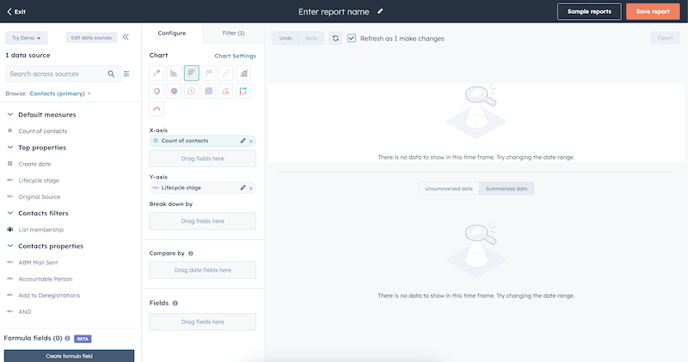Select the KPI summary chart type
This screenshot has height=362, width=688.
[x=191, y=91]
